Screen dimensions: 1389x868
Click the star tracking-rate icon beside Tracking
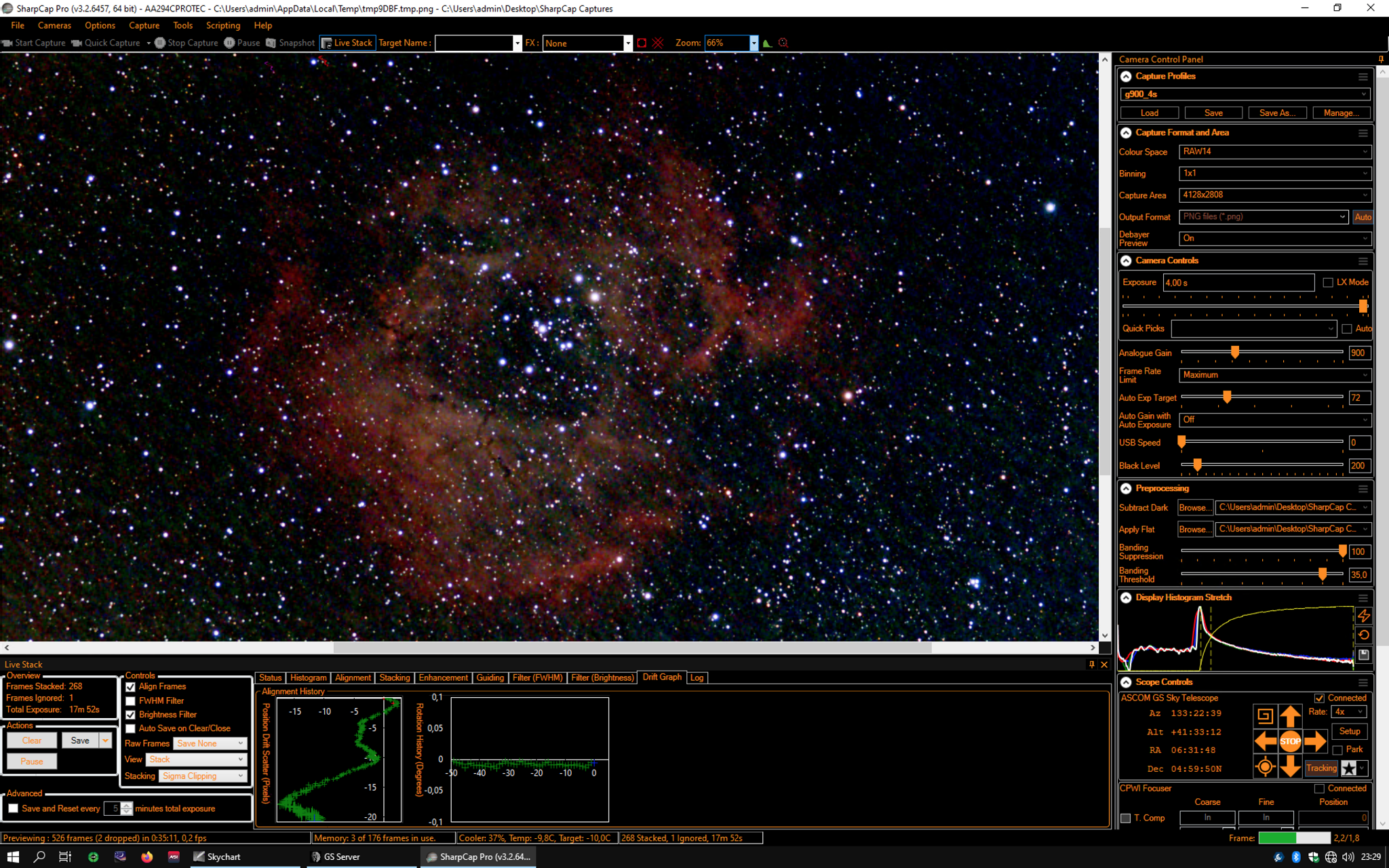tap(1349, 768)
